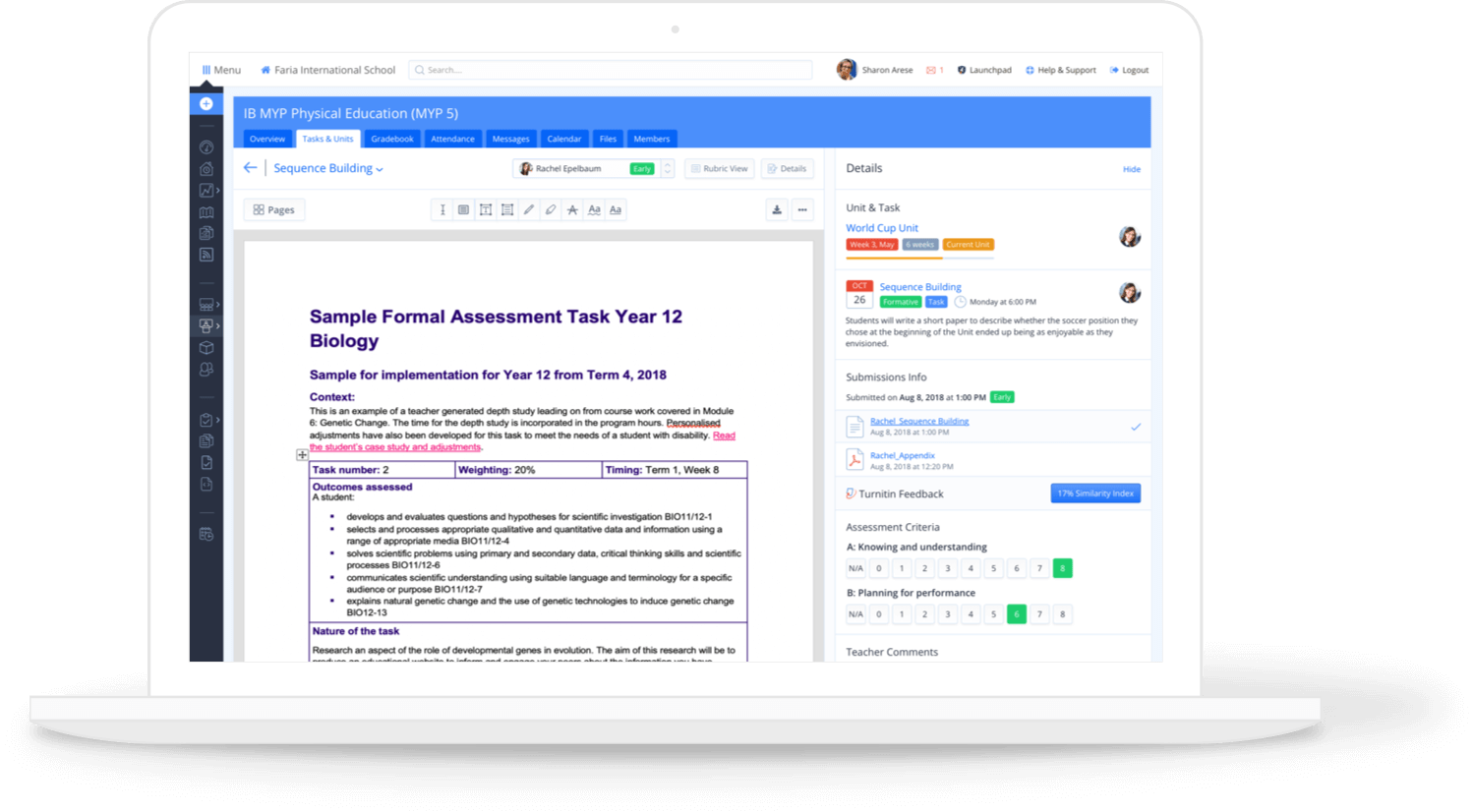
Task: Select the strikethrough A tool
Action: pyautogui.click(x=572, y=209)
